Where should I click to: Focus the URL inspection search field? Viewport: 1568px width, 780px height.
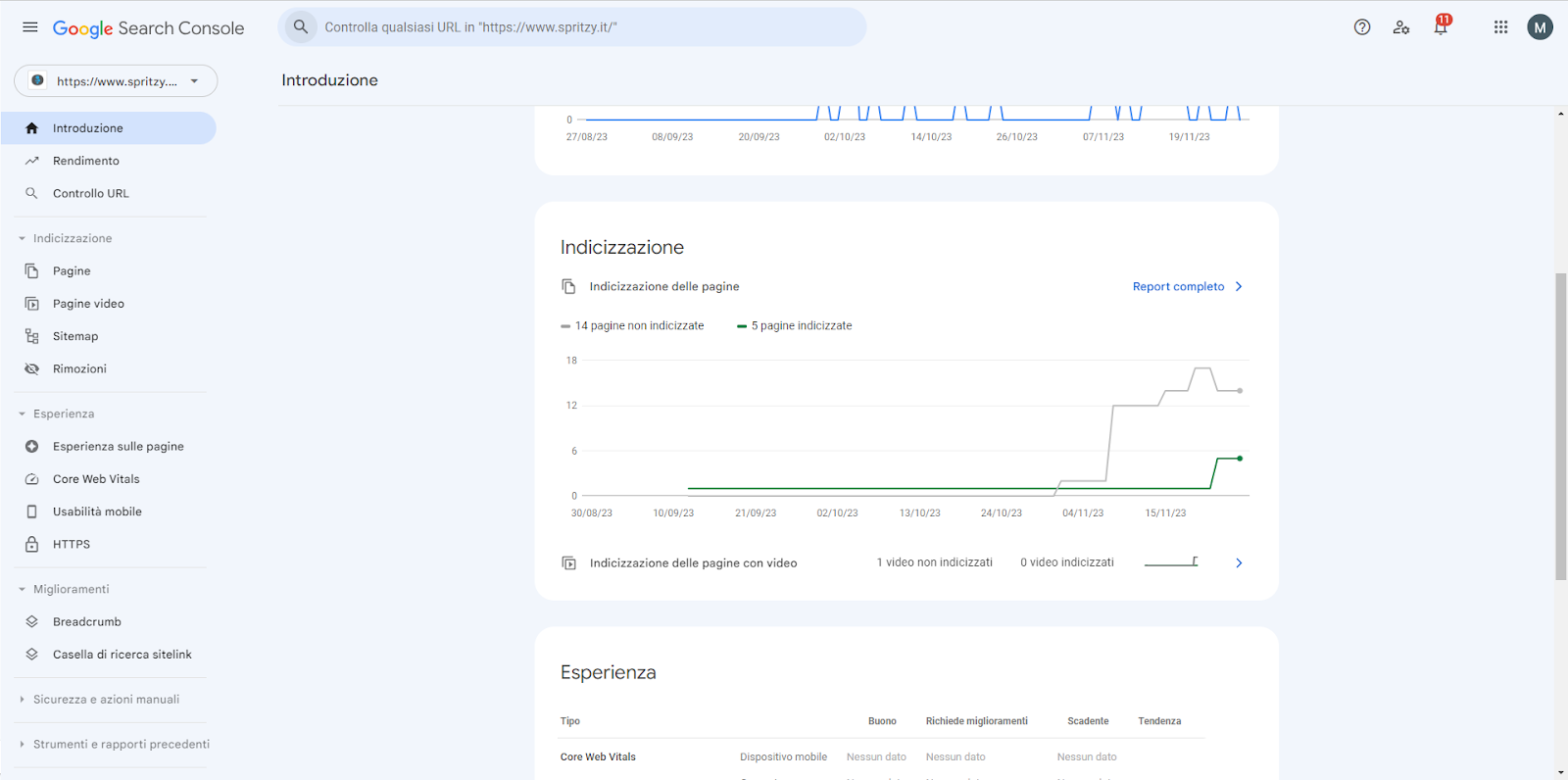[572, 27]
